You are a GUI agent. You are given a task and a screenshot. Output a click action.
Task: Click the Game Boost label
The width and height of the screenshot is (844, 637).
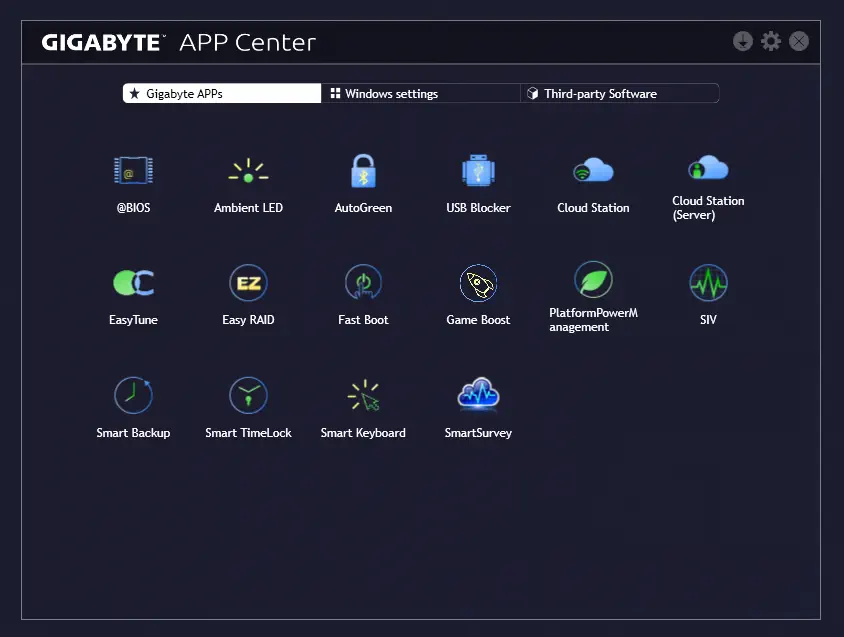pyautogui.click(x=478, y=320)
